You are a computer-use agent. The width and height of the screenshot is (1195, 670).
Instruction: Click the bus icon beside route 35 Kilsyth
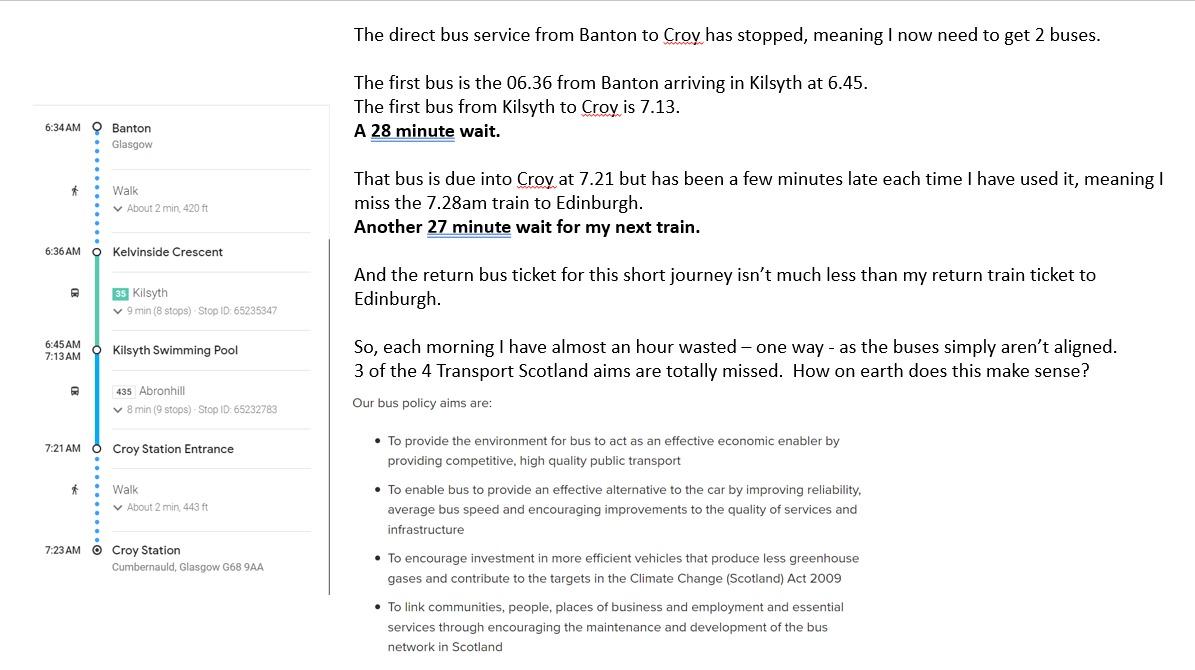(75, 293)
